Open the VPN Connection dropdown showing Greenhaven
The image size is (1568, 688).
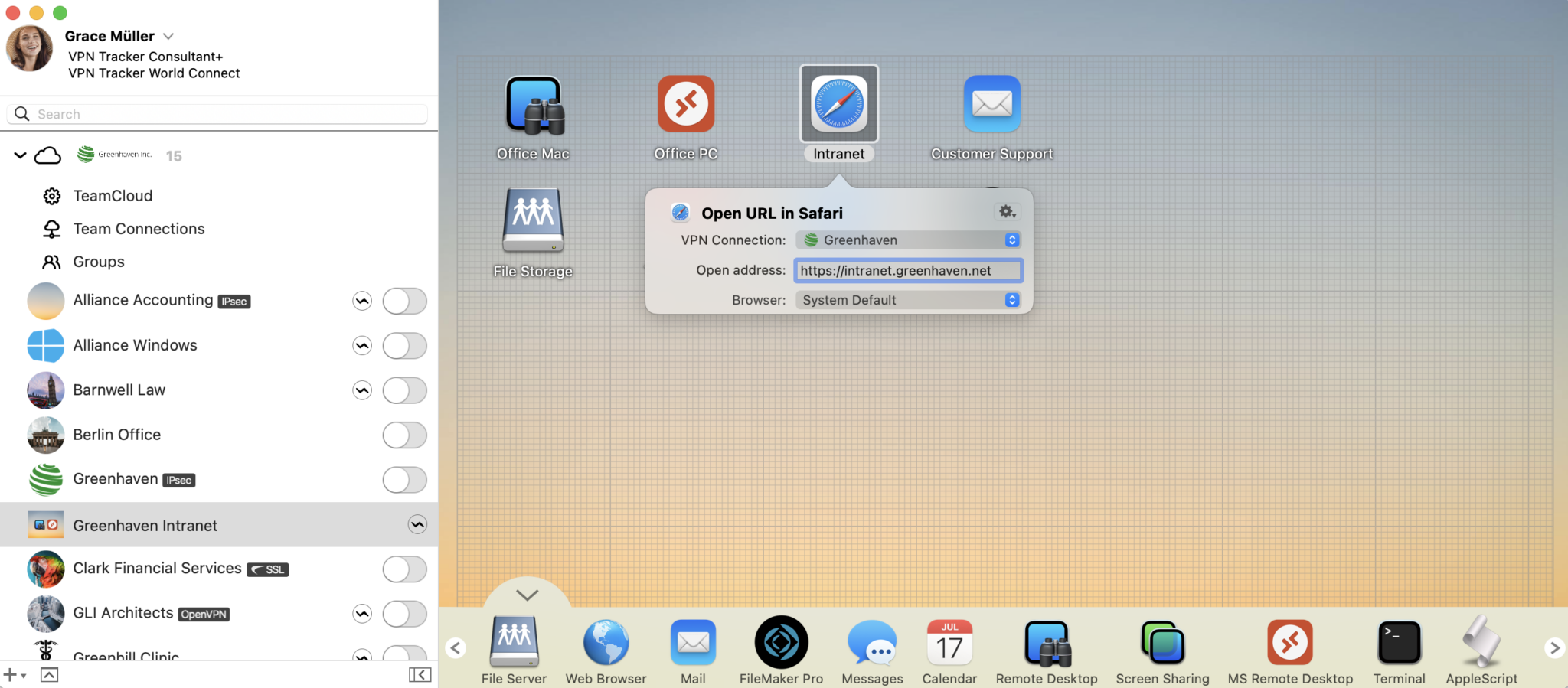pos(908,240)
